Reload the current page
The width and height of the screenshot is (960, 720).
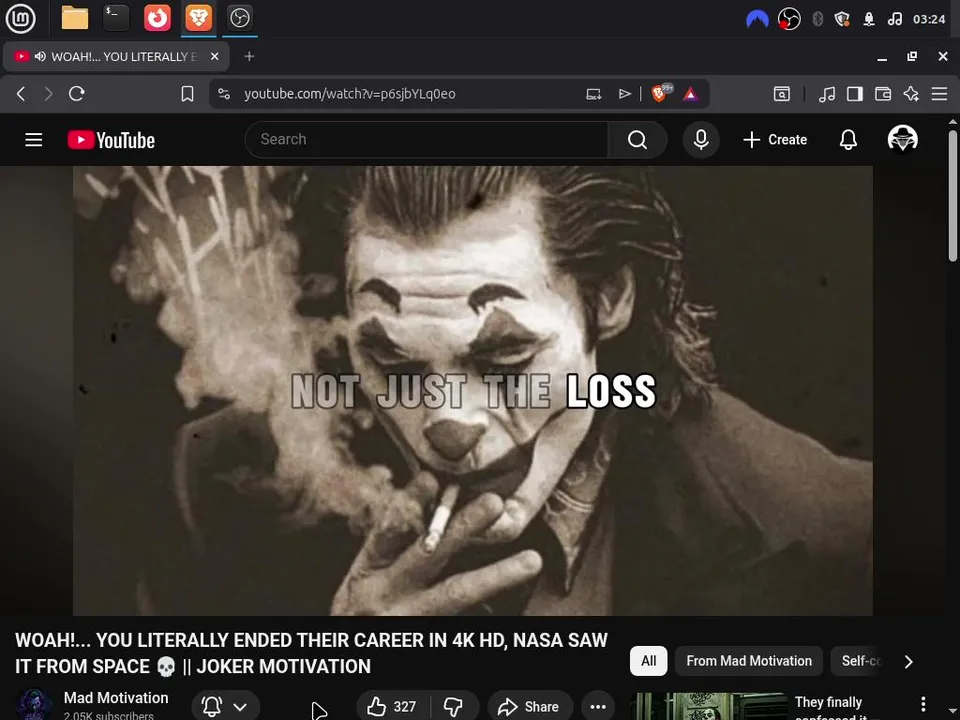click(x=77, y=94)
